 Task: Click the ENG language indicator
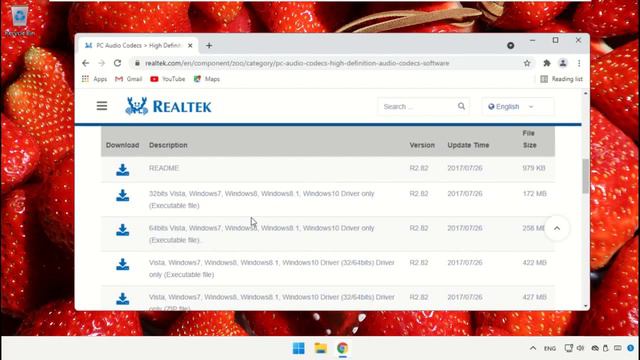(x=550, y=349)
